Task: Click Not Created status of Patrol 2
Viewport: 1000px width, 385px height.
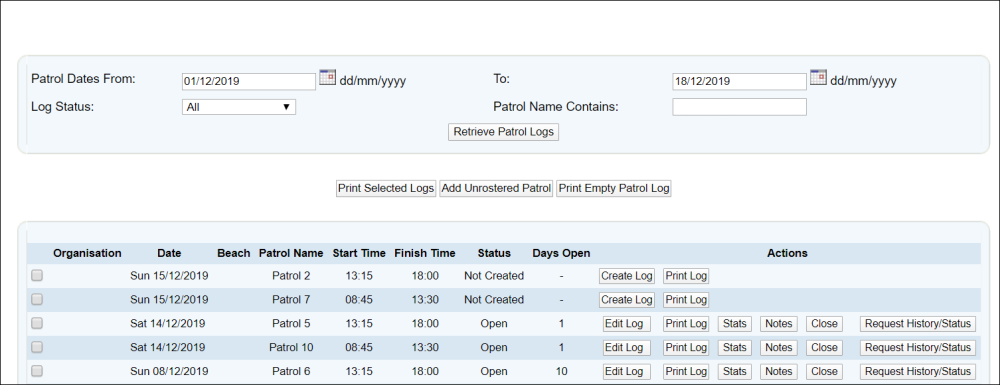Action: (494, 276)
